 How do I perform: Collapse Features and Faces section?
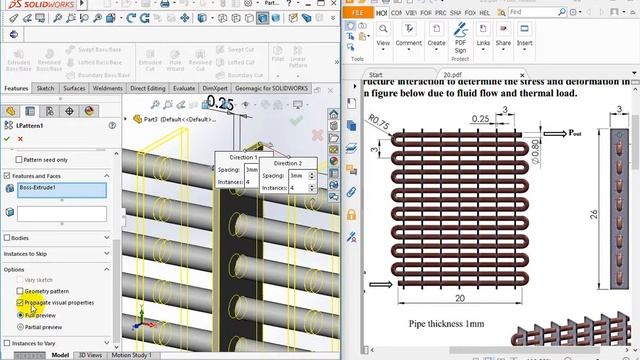pyautogui.click(x=107, y=176)
